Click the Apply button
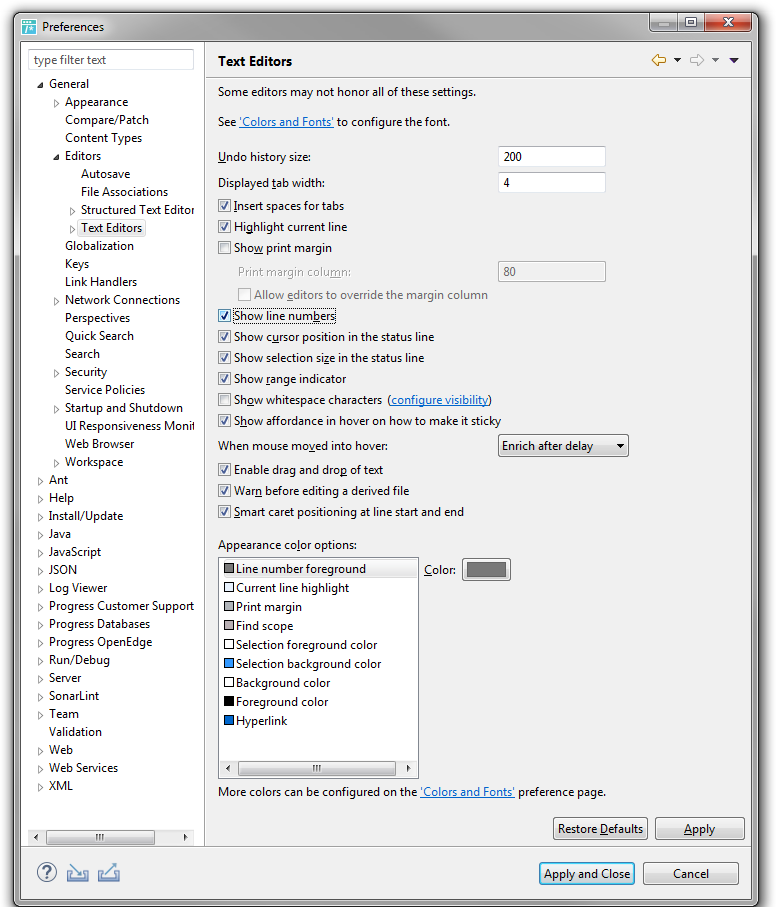The image size is (776, 907). [700, 828]
